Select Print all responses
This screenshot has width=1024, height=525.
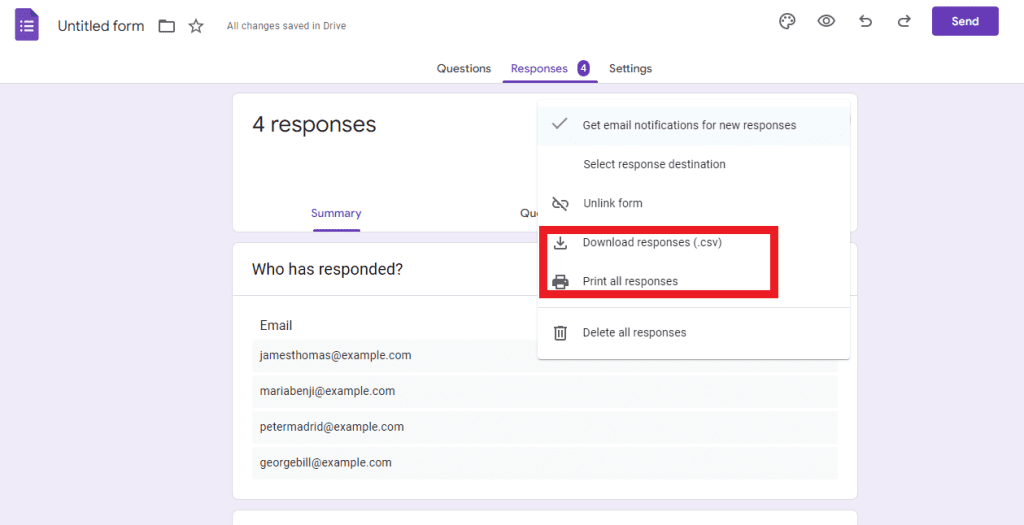tap(694, 282)
